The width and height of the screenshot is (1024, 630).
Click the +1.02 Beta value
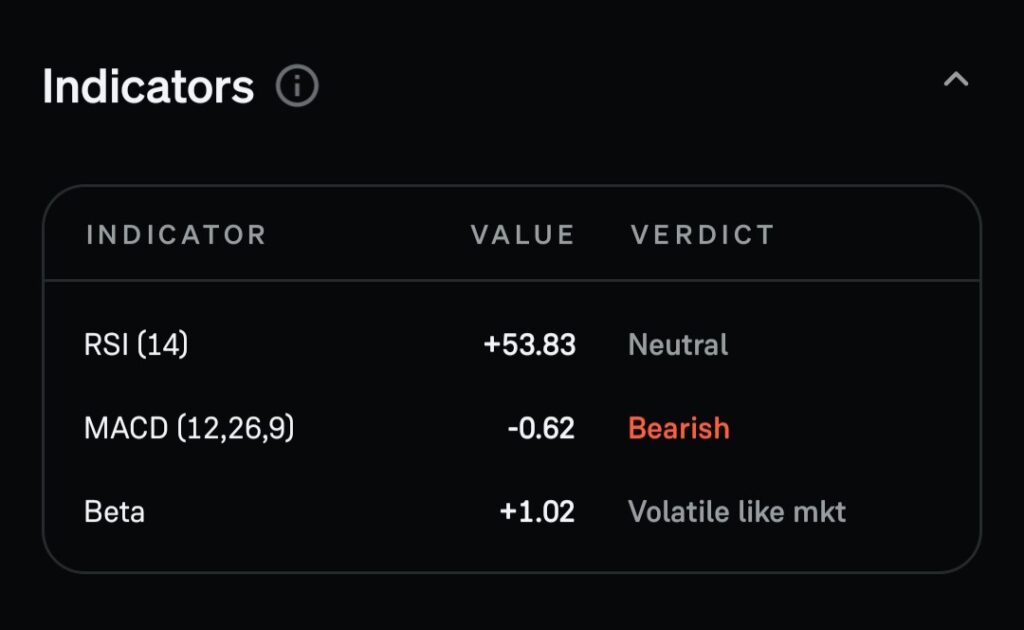(537, 512)
